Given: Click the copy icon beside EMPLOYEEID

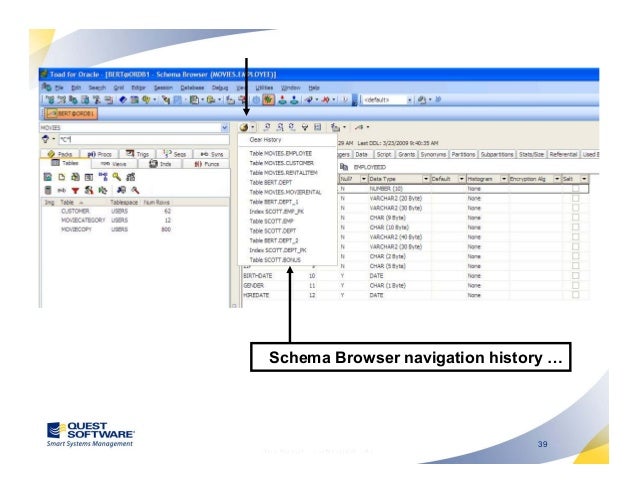Looking at the screenshot, I should [x=344, y=167].
